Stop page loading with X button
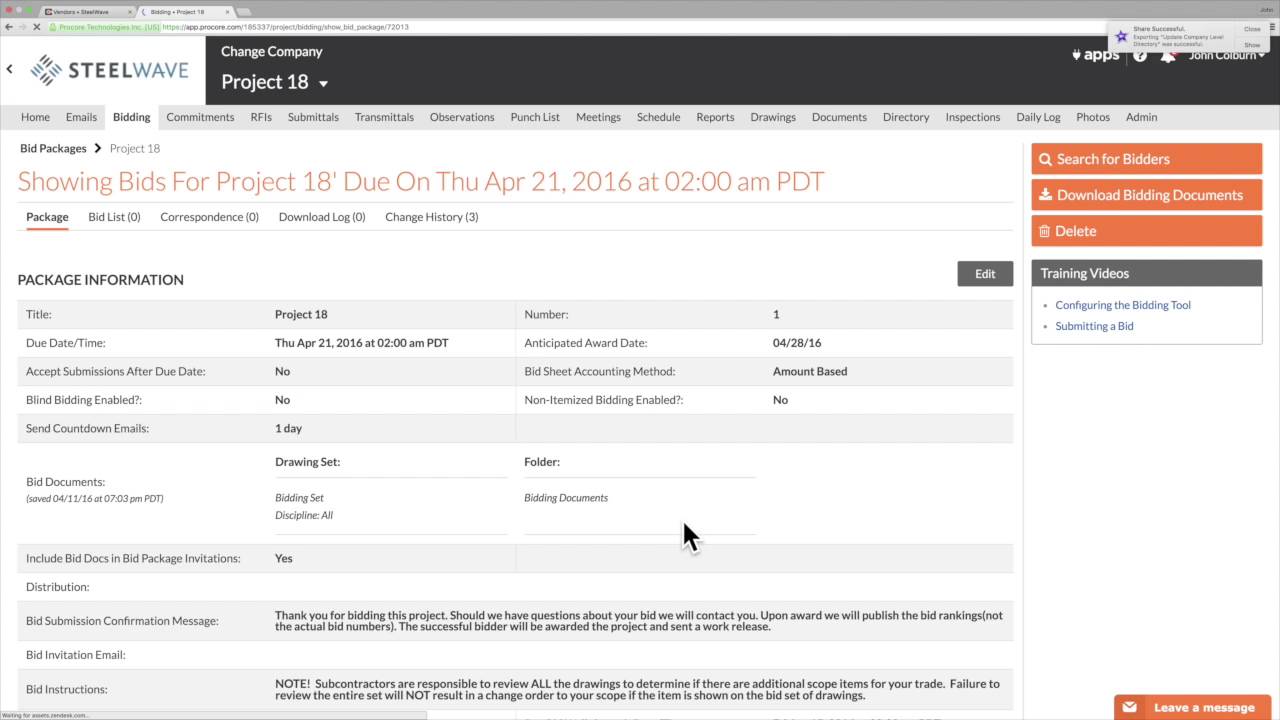 [x=37, y=27]
